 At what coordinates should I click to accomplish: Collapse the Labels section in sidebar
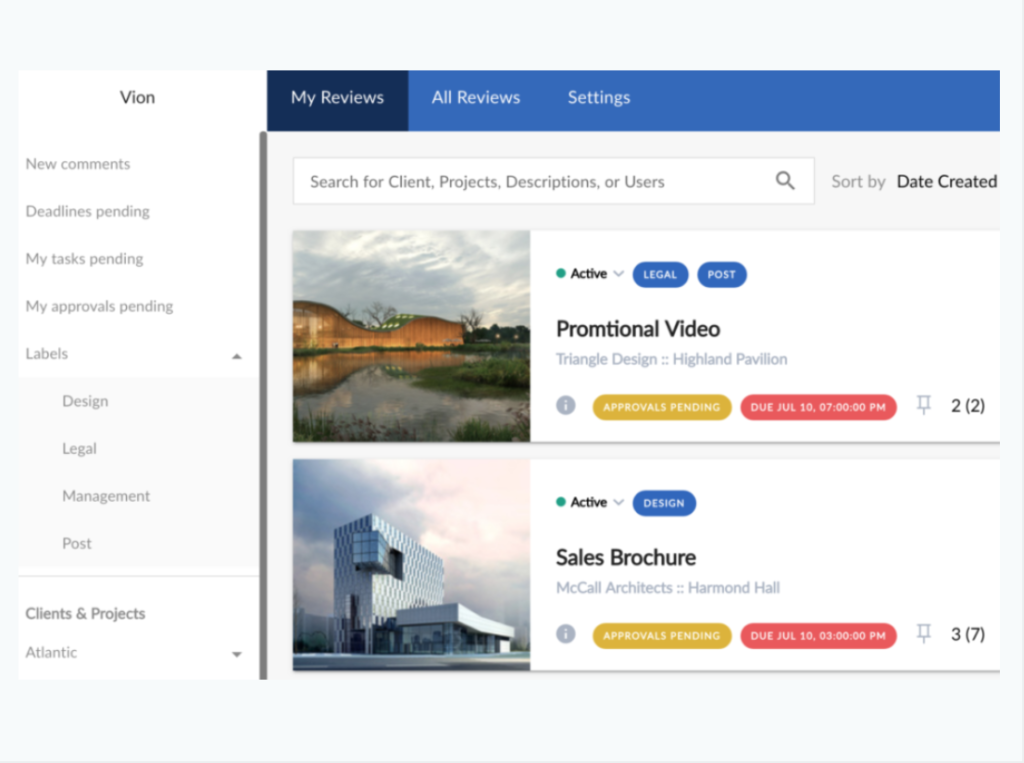tap(237, 355)
